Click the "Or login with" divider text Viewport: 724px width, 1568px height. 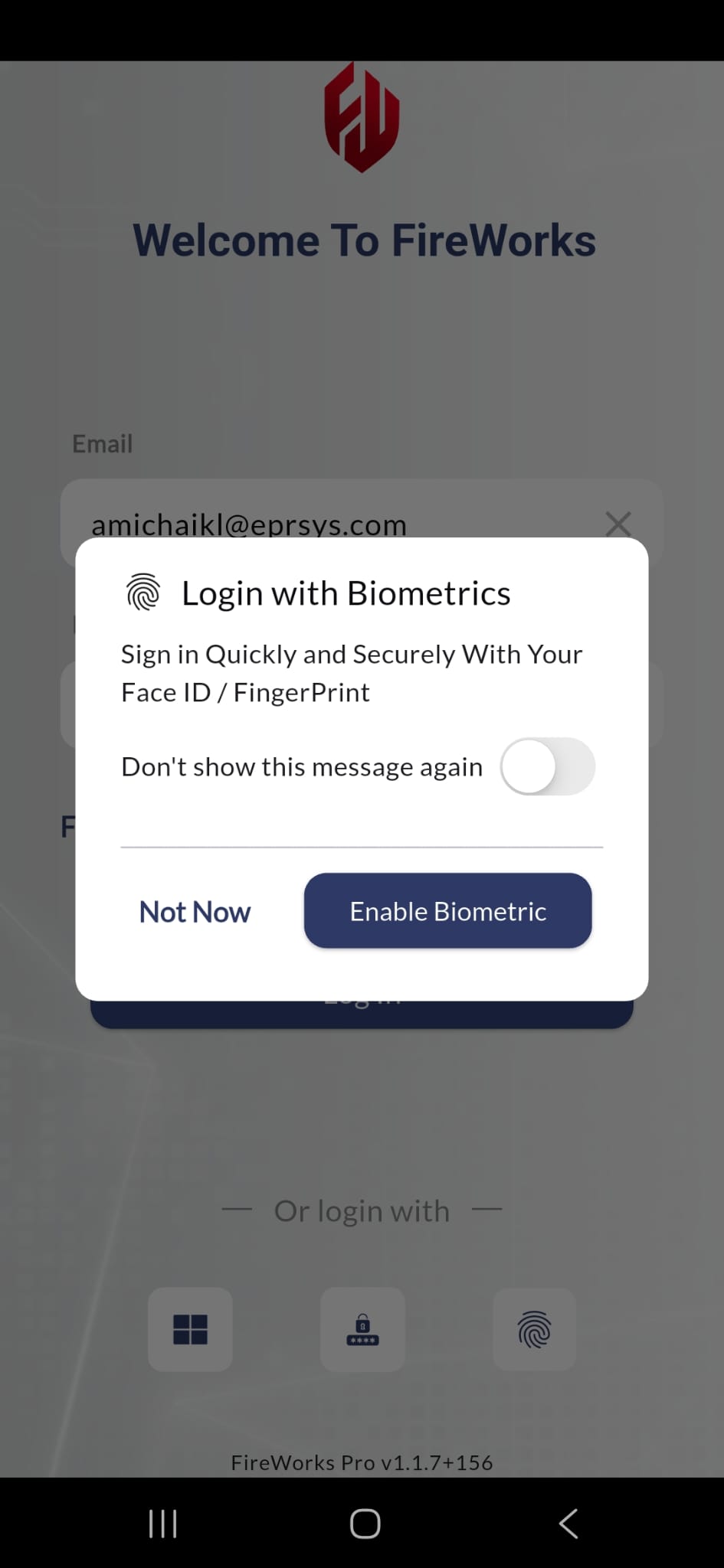tap(362, 1211)
